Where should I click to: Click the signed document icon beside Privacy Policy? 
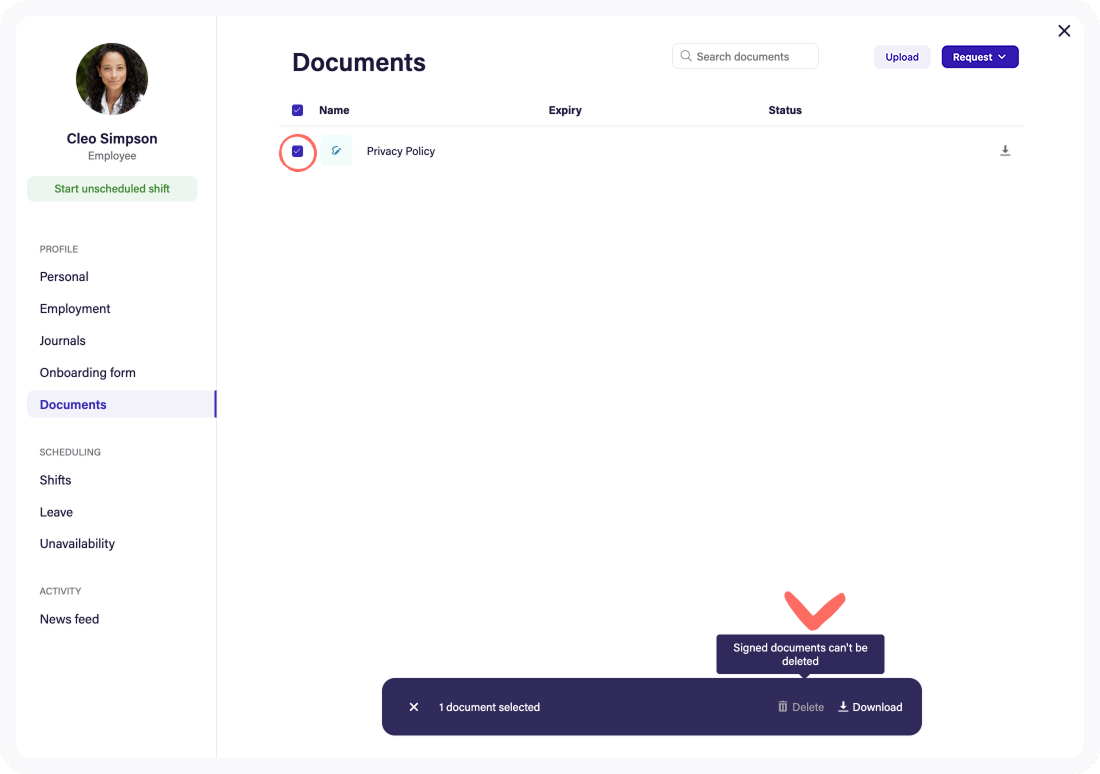coord(336,150)
